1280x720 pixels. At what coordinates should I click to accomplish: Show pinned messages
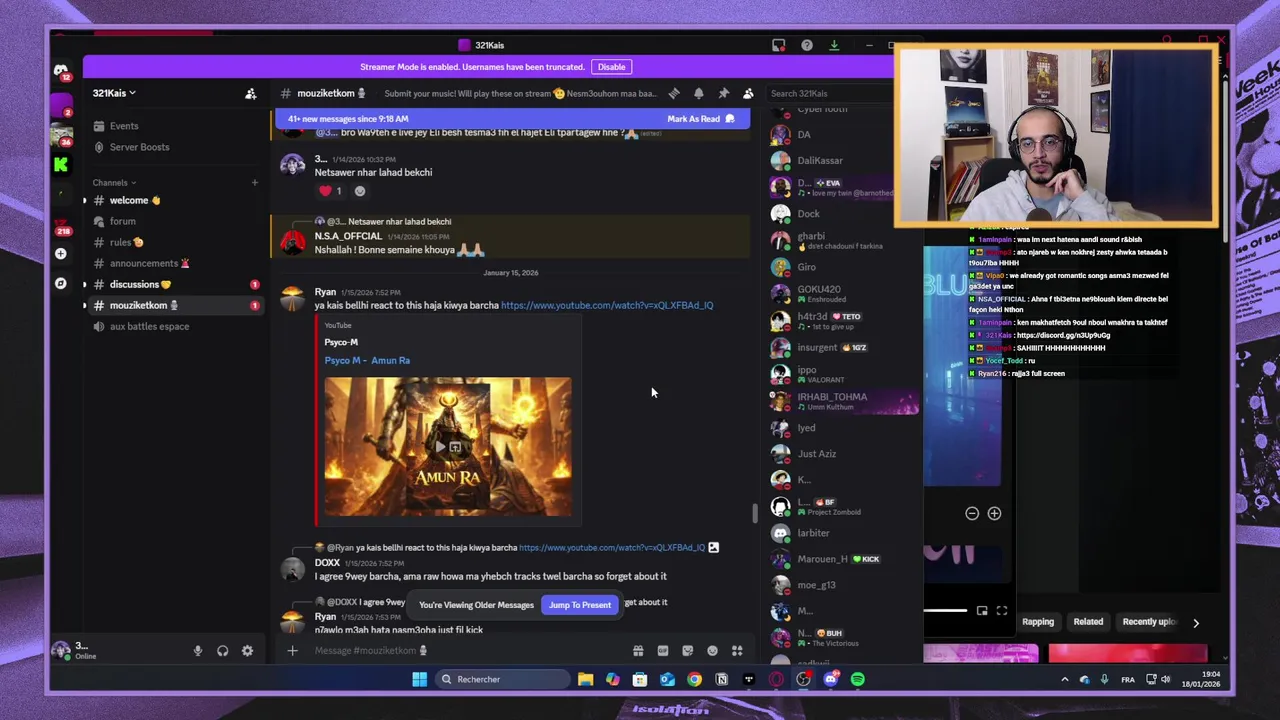[723, 93]
